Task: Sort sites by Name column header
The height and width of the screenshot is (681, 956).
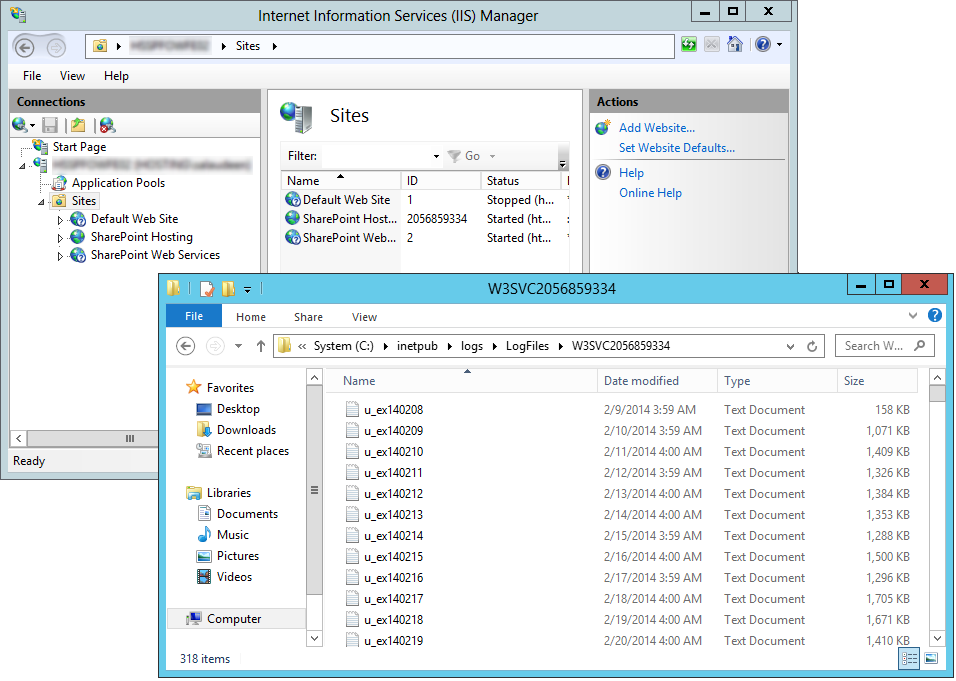Action: [340, 180]
